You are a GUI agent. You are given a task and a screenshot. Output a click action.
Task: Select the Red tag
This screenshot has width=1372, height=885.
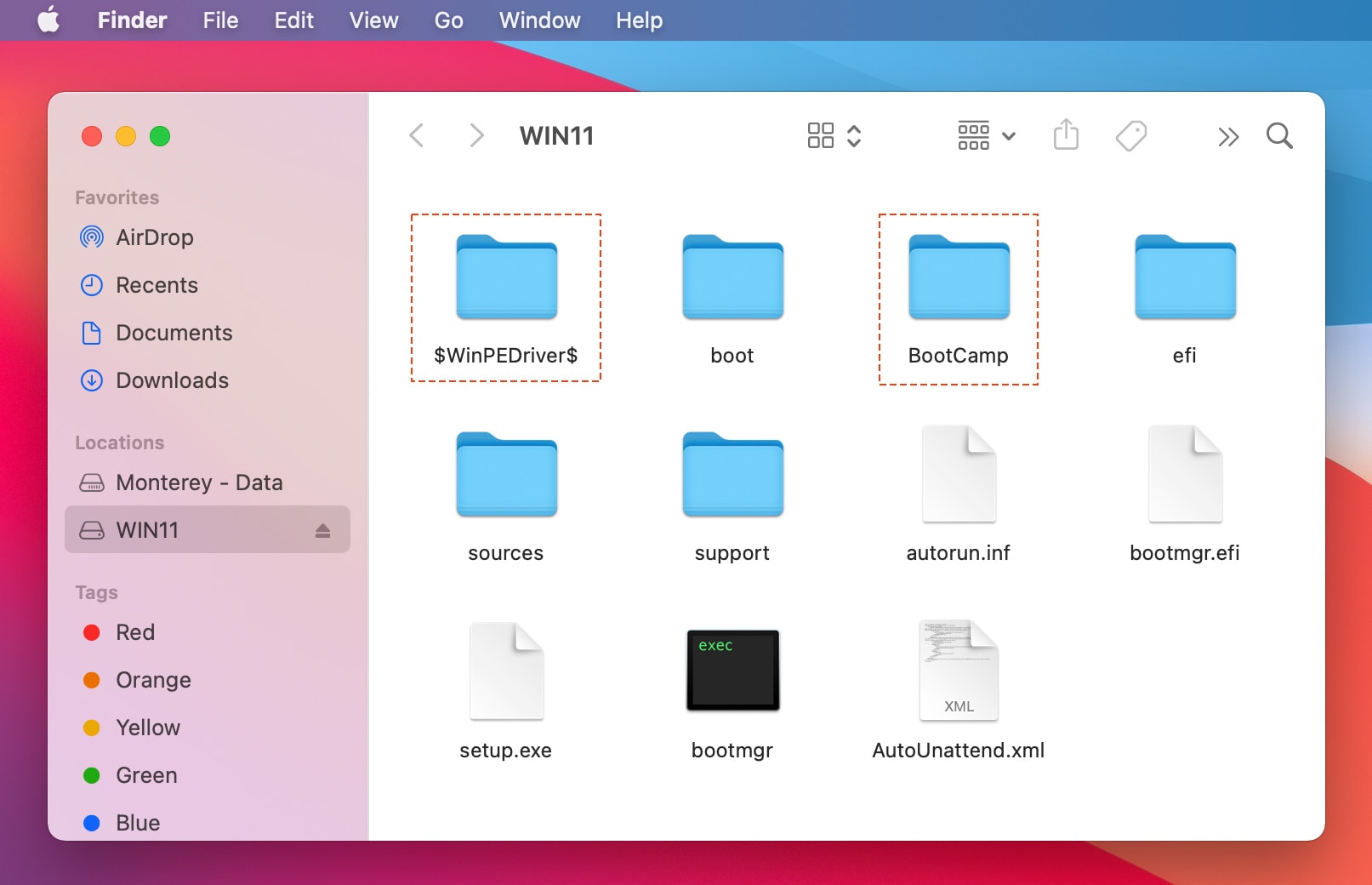click(134, 632)
